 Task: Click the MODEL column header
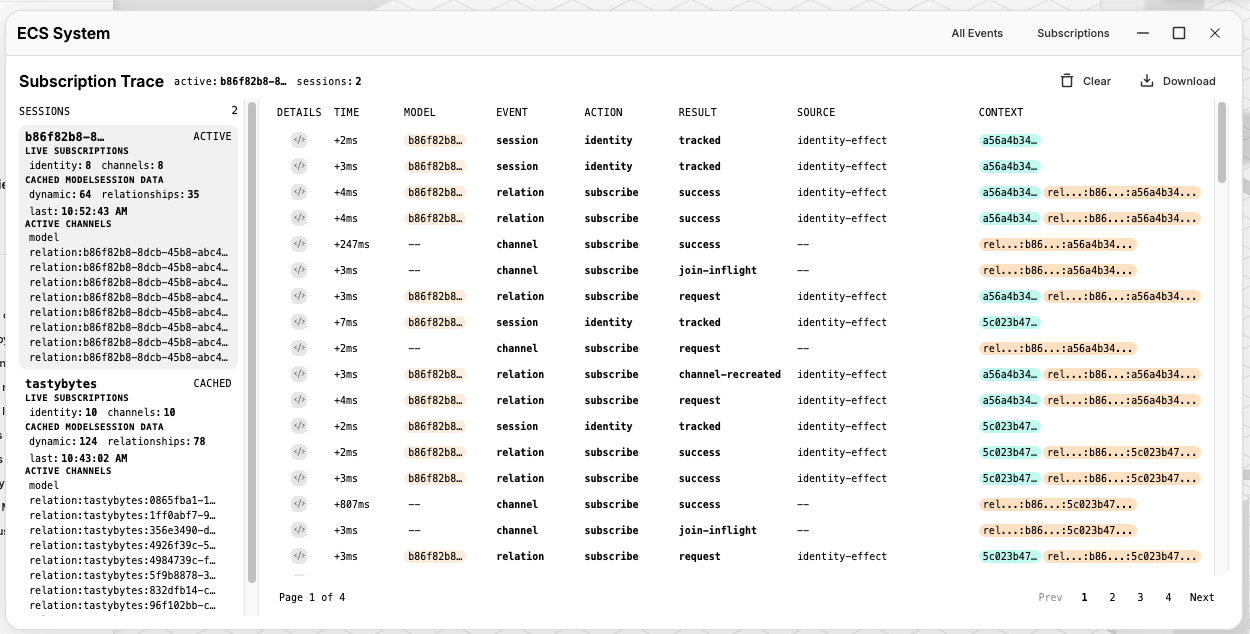click(420, 112)
